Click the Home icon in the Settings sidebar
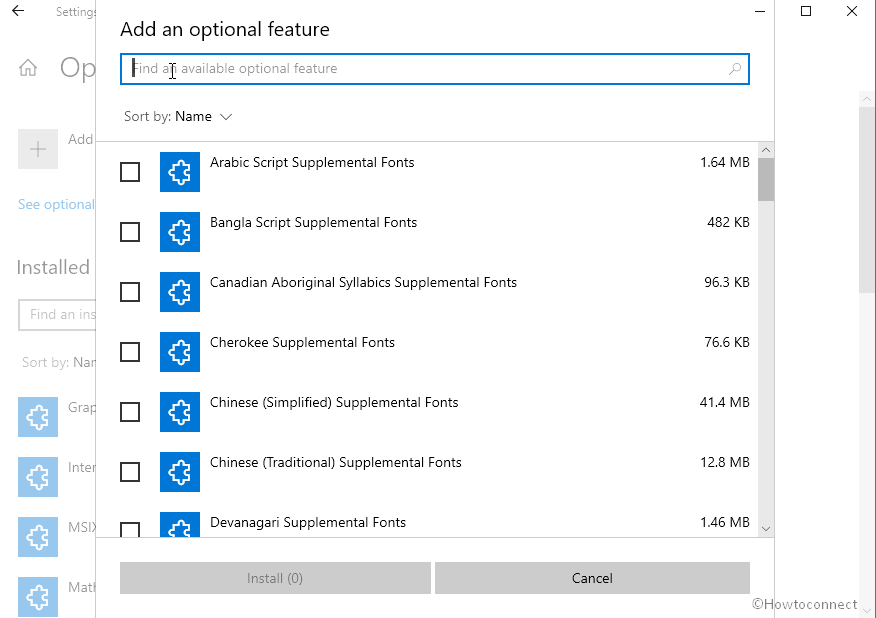This screenshot has width=876, height=618. [x=28, y=68]
